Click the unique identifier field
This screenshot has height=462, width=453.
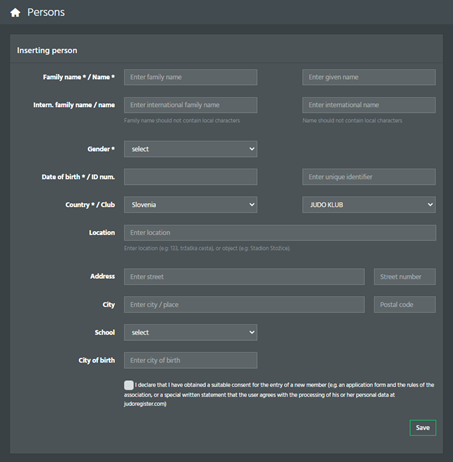click(369, 177)
